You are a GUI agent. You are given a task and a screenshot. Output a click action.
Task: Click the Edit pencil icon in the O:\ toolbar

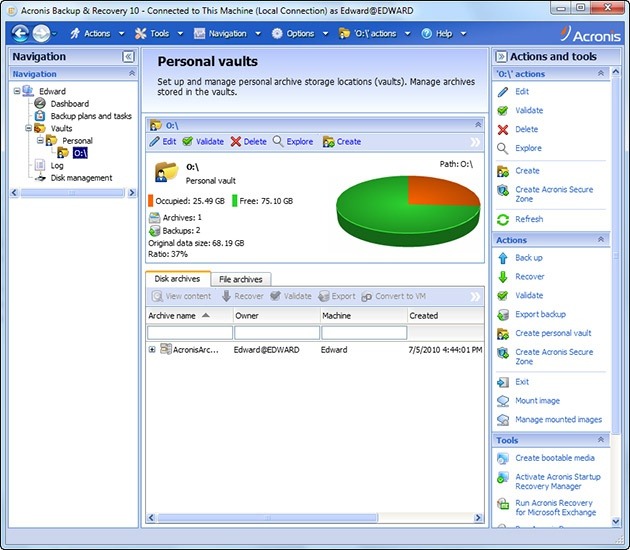point(154,141)
